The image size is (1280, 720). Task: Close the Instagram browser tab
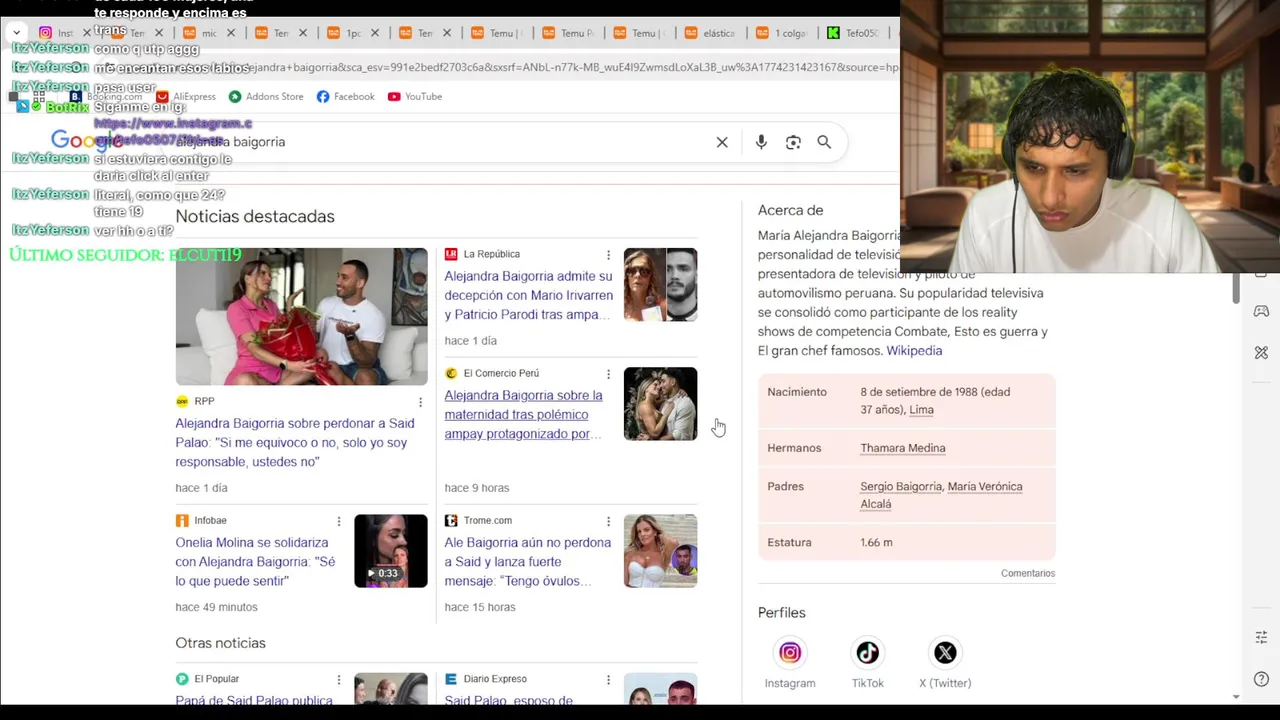[x=87, y=33]
